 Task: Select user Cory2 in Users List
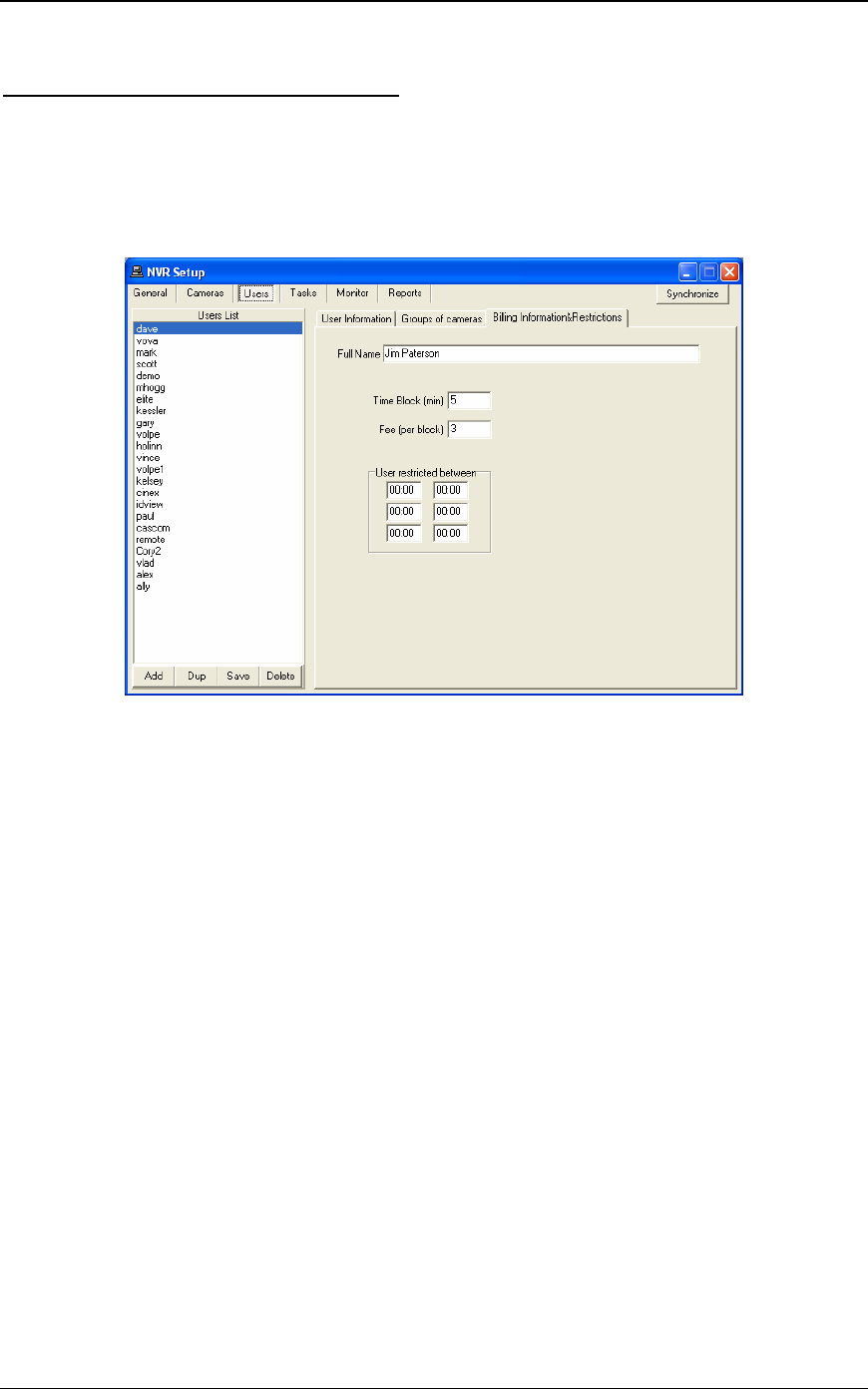pyautogui.click(x=217, y=552)
